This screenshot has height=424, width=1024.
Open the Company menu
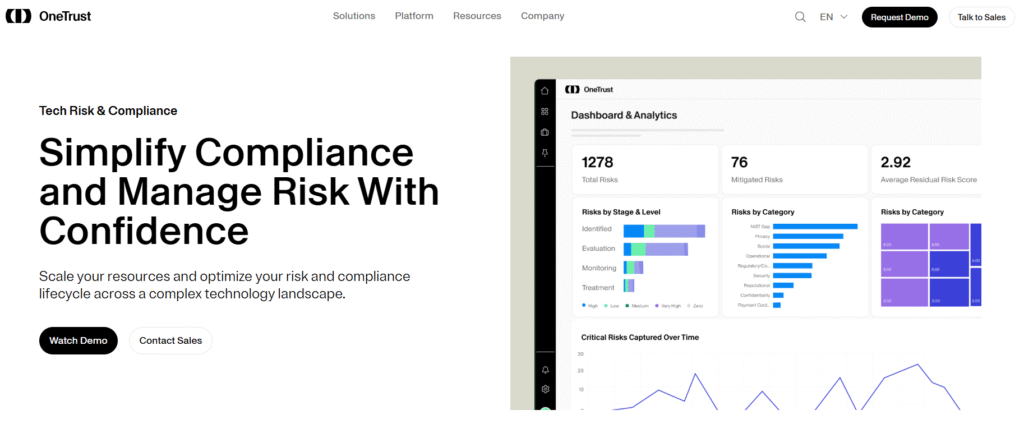542,16
